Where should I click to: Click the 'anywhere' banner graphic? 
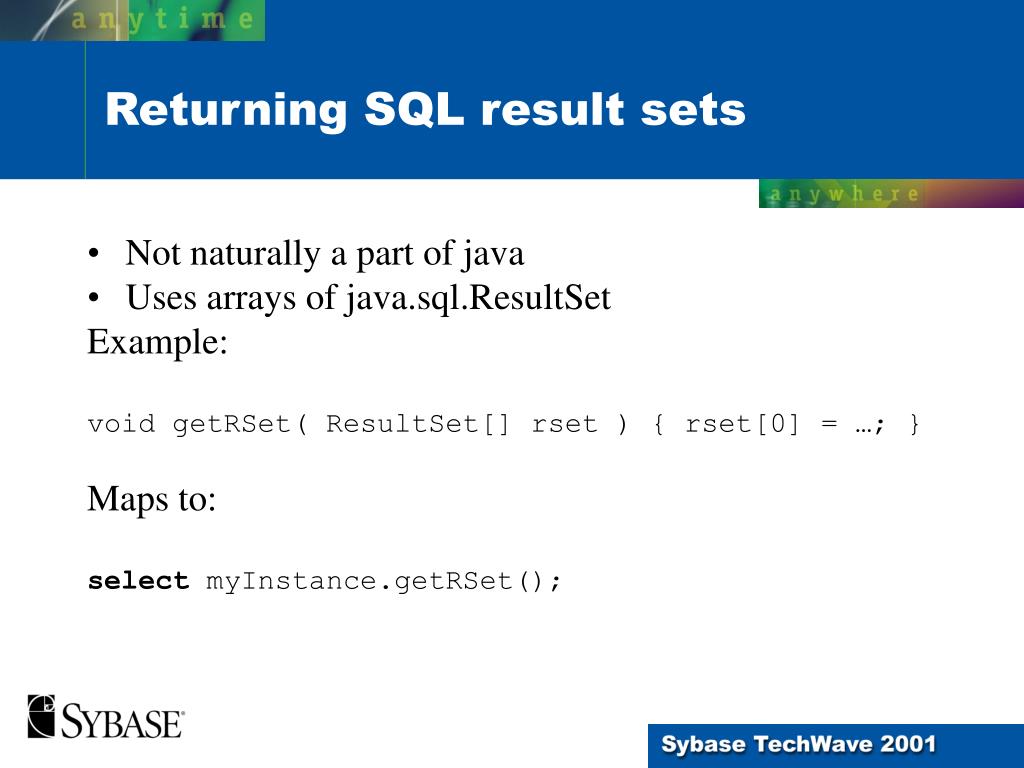click(891, 194)
